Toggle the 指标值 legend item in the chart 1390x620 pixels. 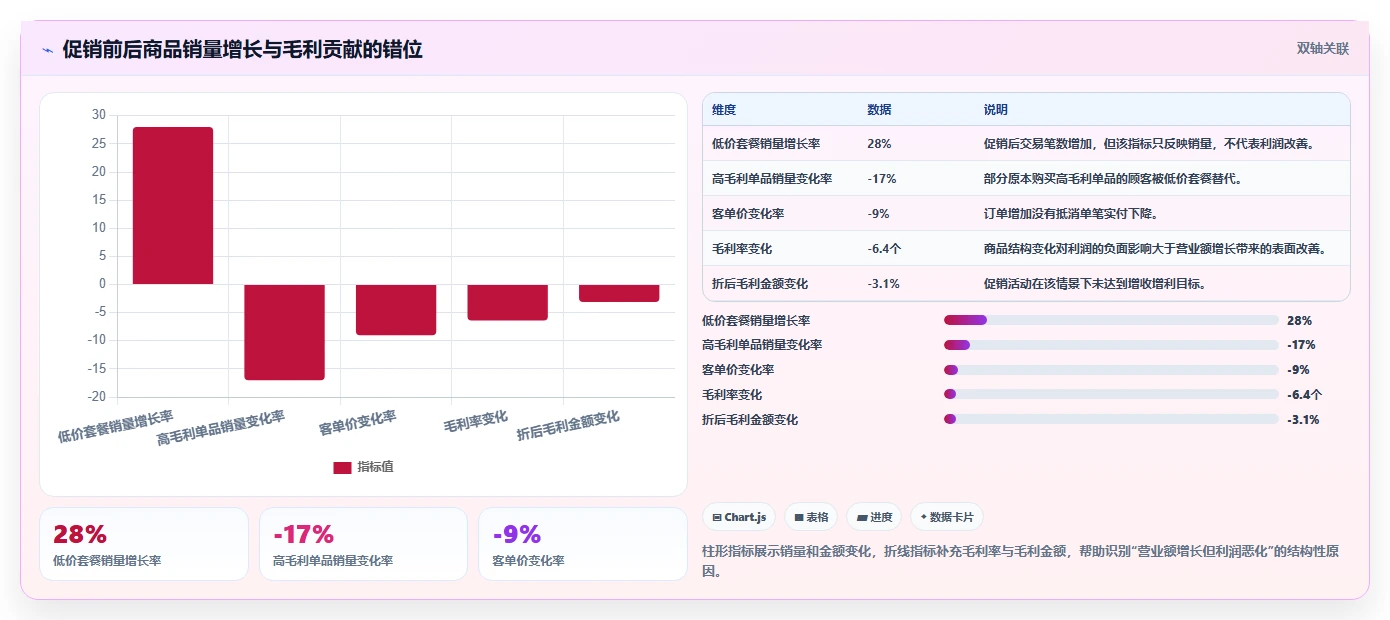point(363,467)
